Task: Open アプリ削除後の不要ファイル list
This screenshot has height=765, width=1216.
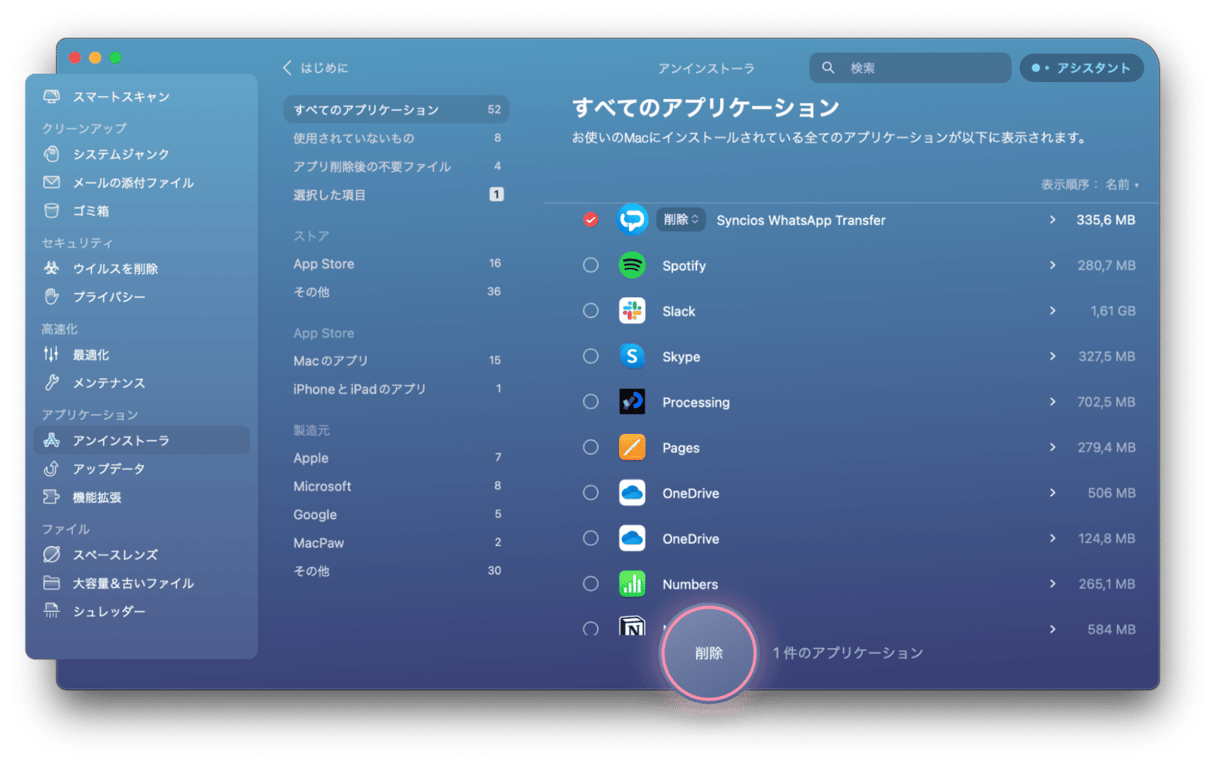Action: (397, 166)
